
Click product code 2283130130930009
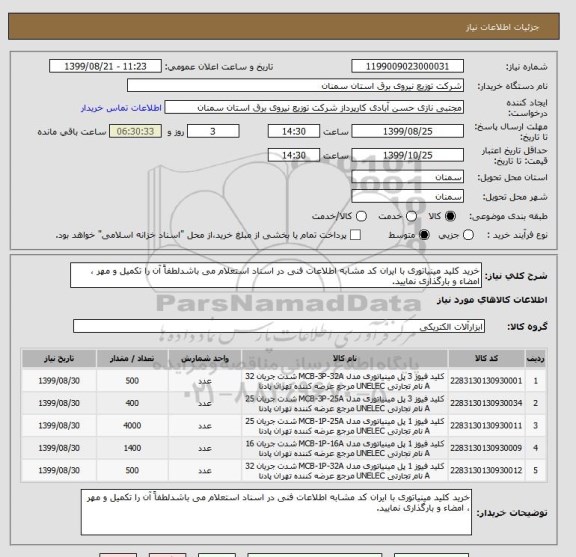[x=486, y=448]
